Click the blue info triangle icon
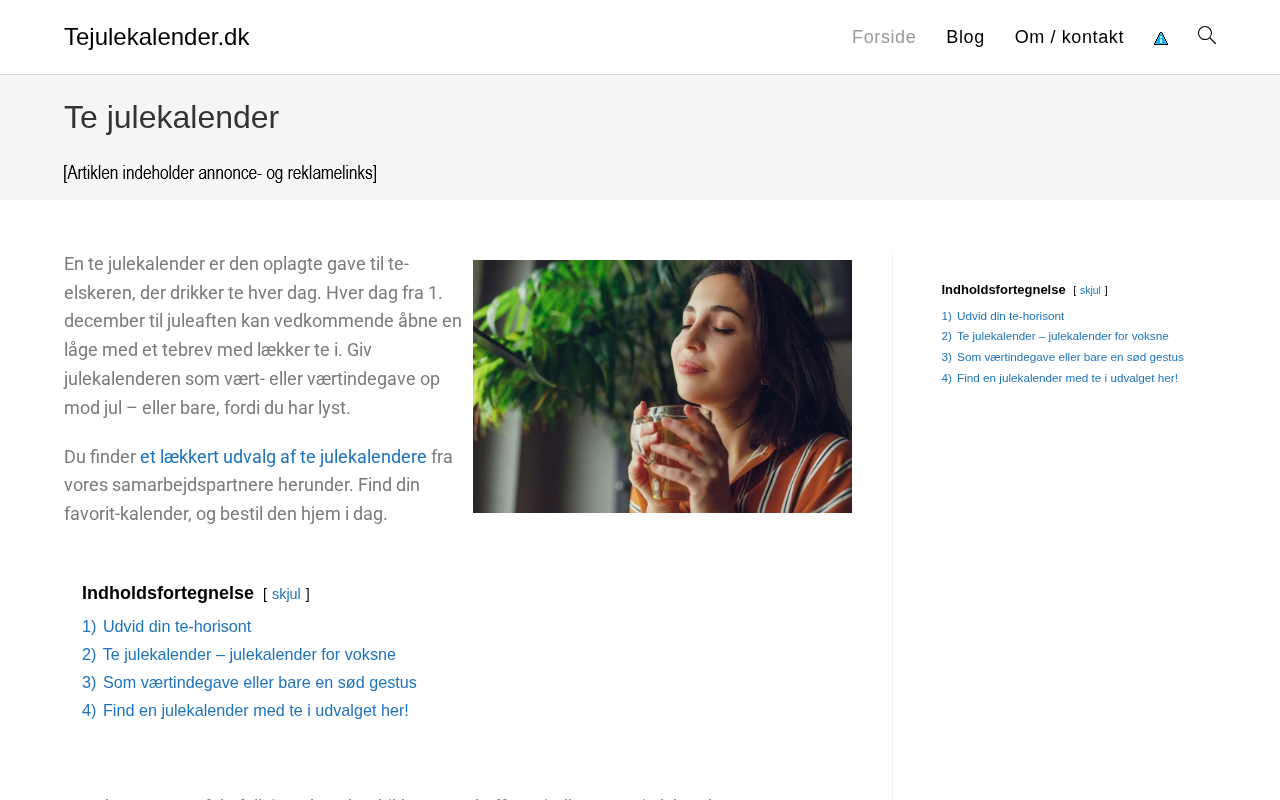This screenshot has width=1280, height=800. 1161,38
